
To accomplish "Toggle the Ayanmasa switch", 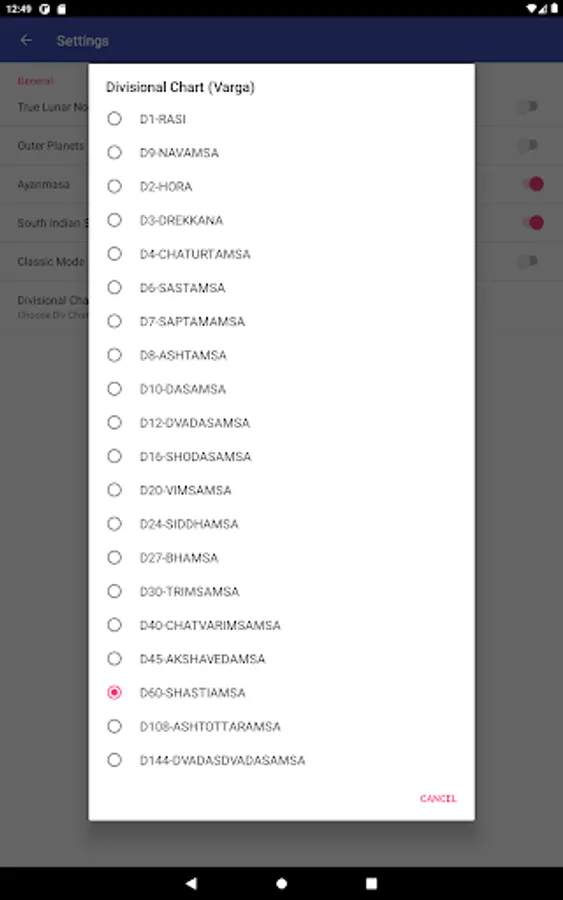I will pos(531,184).
